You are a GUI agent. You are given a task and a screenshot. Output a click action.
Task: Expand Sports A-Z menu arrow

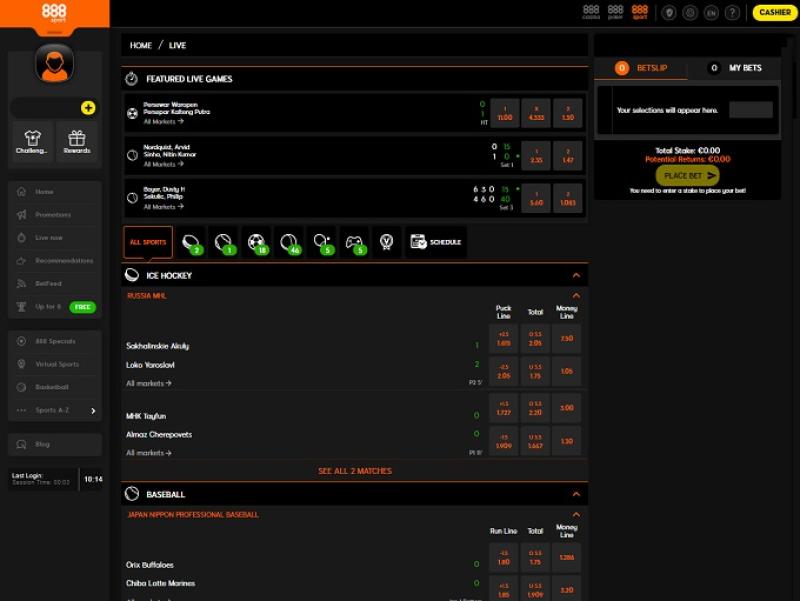click(93, 410)
